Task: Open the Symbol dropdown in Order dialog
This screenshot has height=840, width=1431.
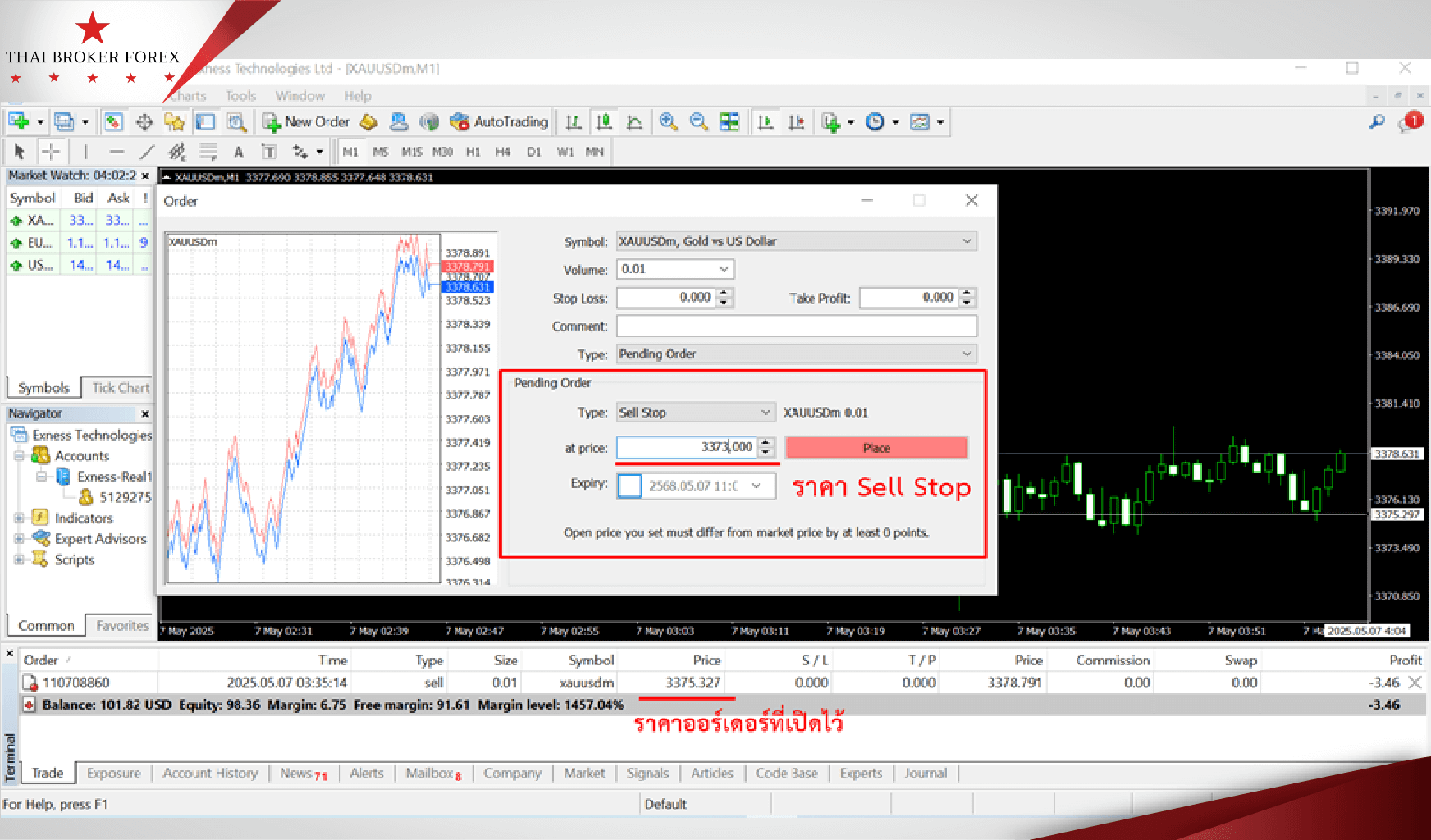Action: click(x=967, y=241)
